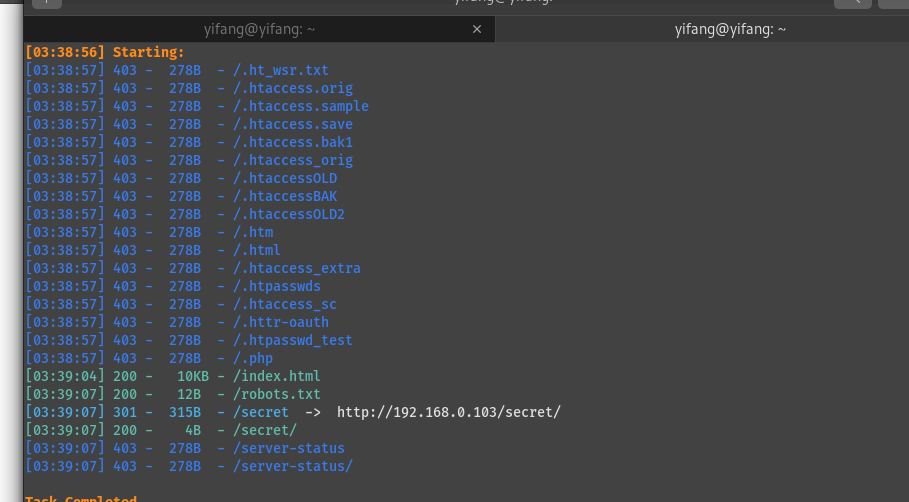This screenshot has width=909, height=502.
Task: Click the /.htaccessOLD path
Action: [285, 178]
